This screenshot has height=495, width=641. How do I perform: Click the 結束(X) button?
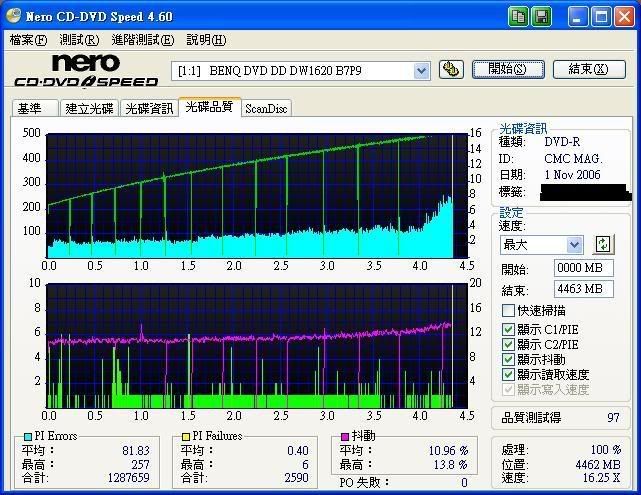589,69
